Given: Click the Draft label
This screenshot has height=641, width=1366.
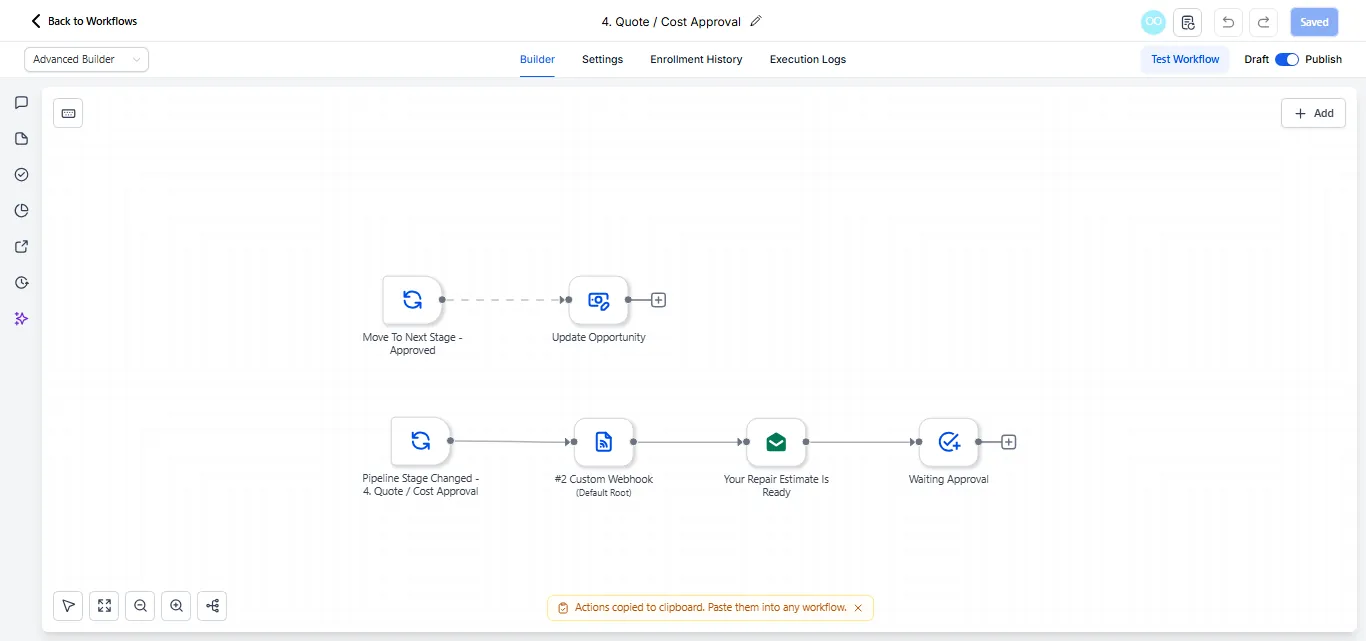Looking at the screenshot, I should coord(1256,60).
